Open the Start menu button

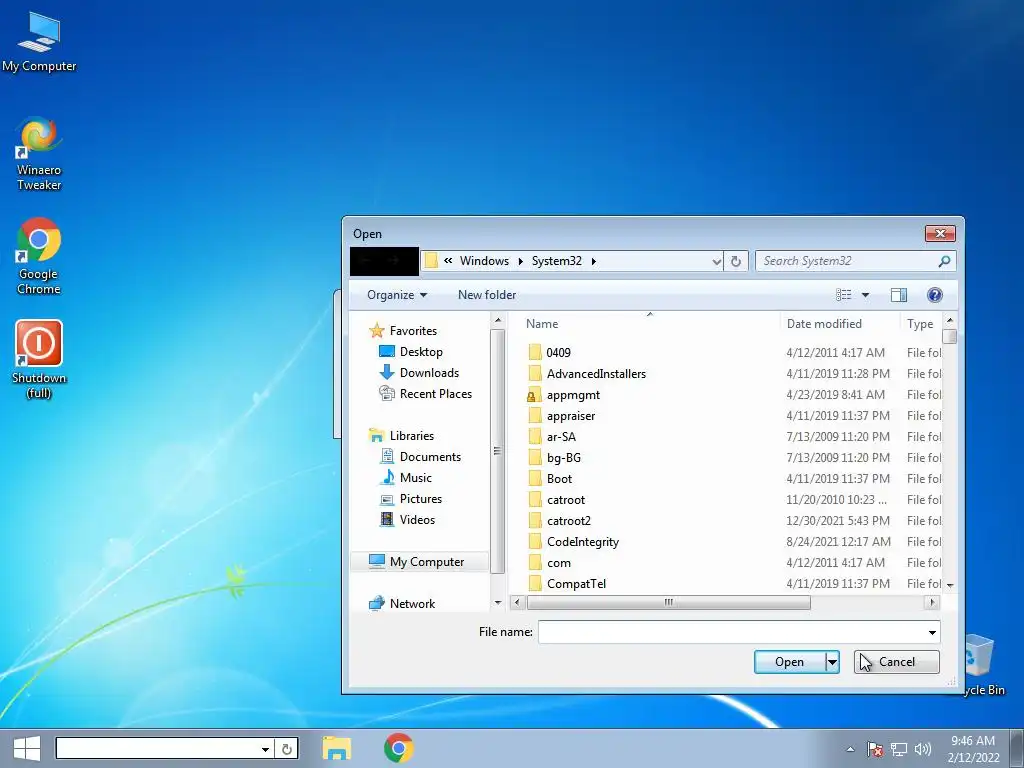point(26,748)
